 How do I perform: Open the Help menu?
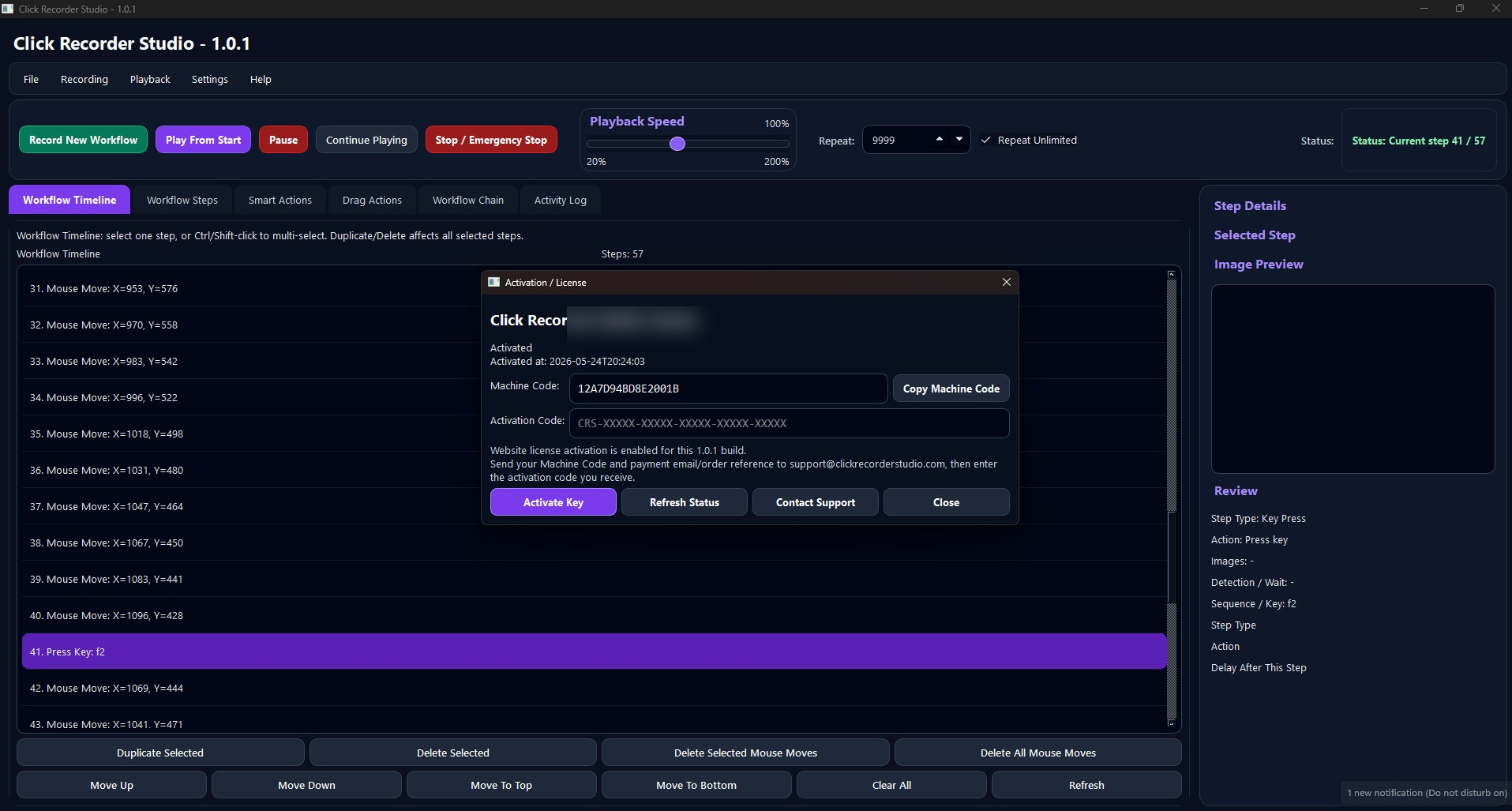point(261,79)
